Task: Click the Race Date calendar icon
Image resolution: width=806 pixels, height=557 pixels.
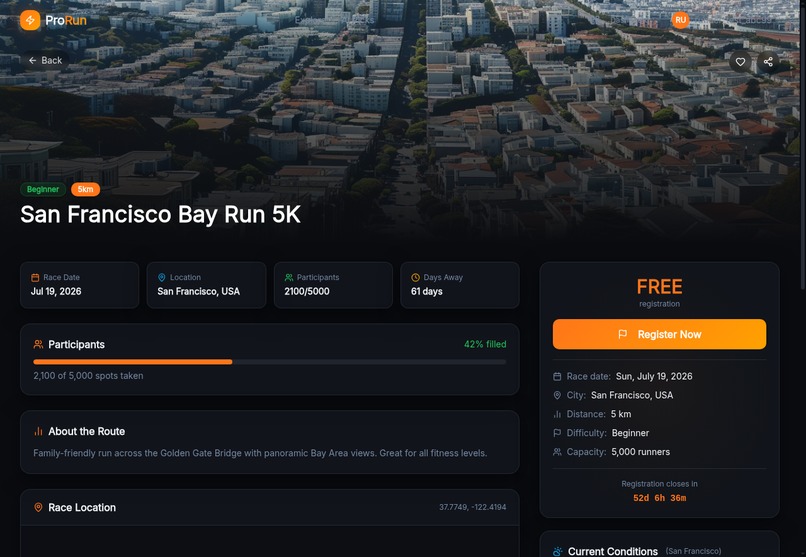Action: [35, 277]
